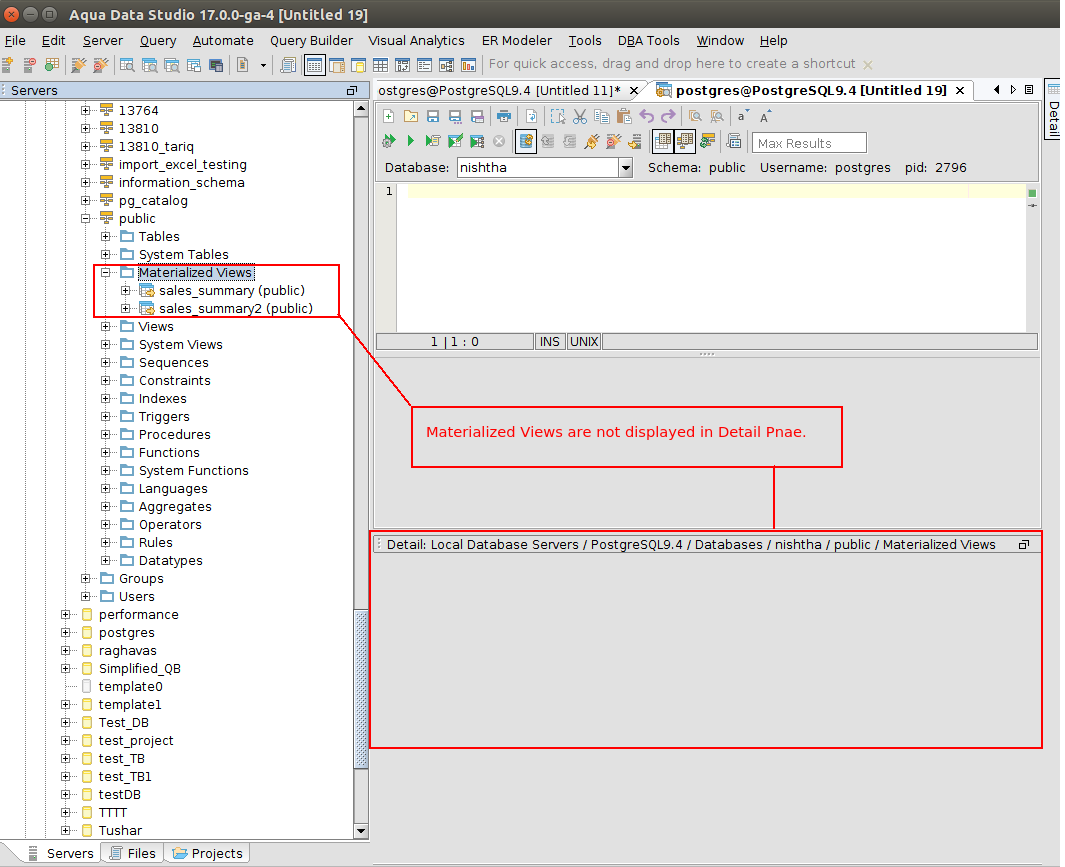Click the Find binoculars icon
The height and width of the screenshot is (867, 1065).
click(695, 116)
